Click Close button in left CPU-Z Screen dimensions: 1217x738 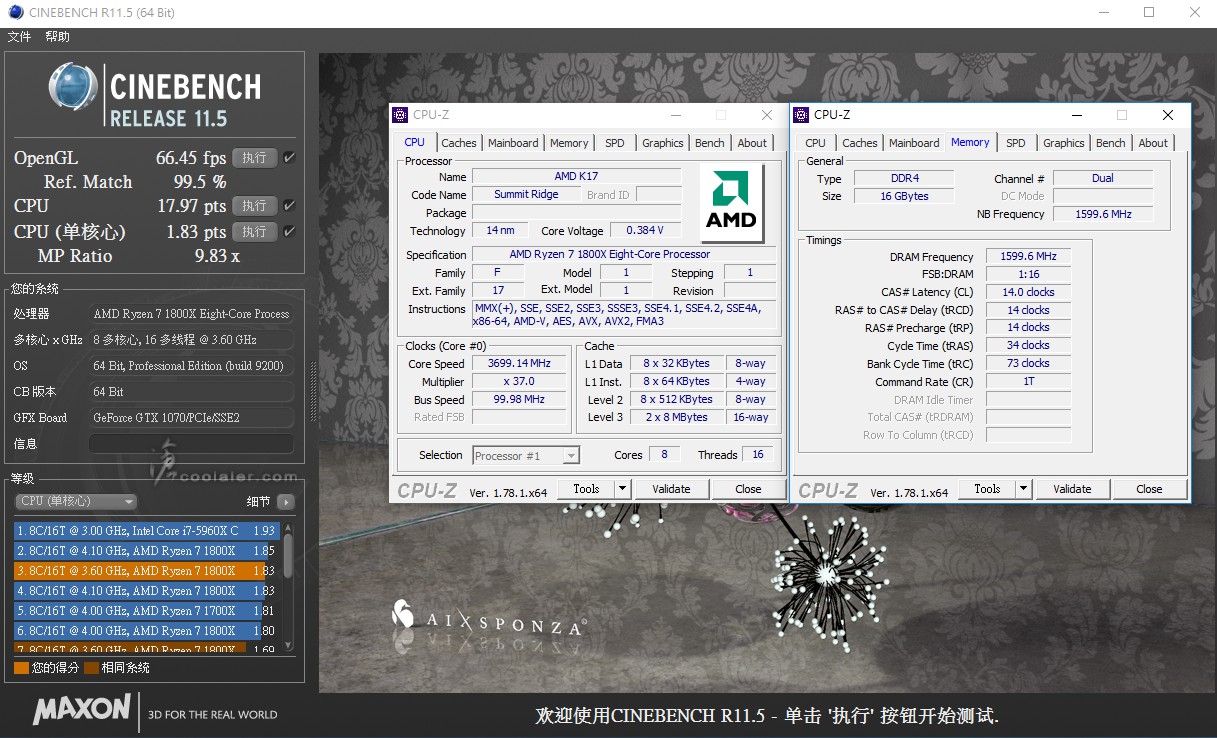coord(748,489)
